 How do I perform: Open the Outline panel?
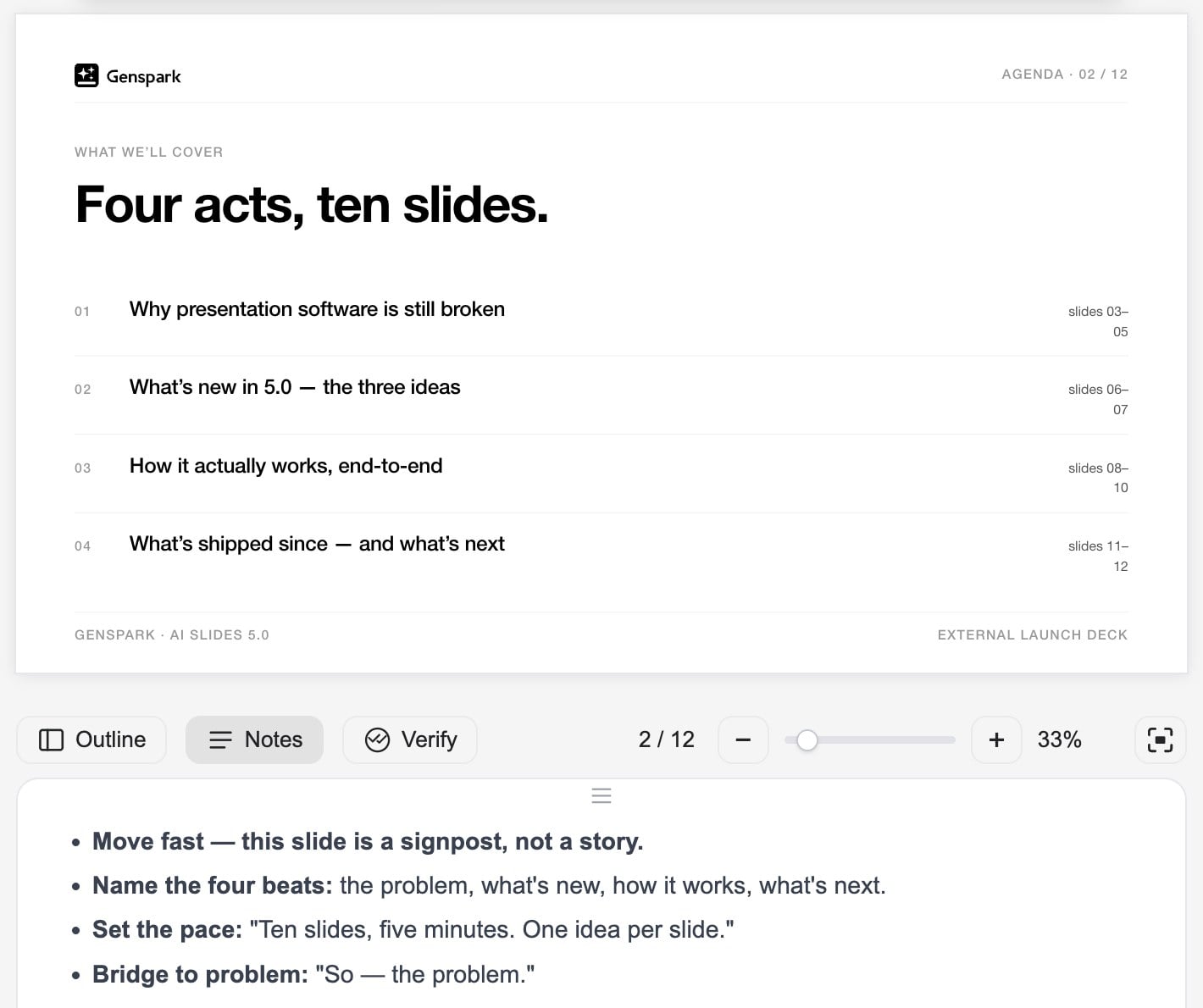point(91,739)
